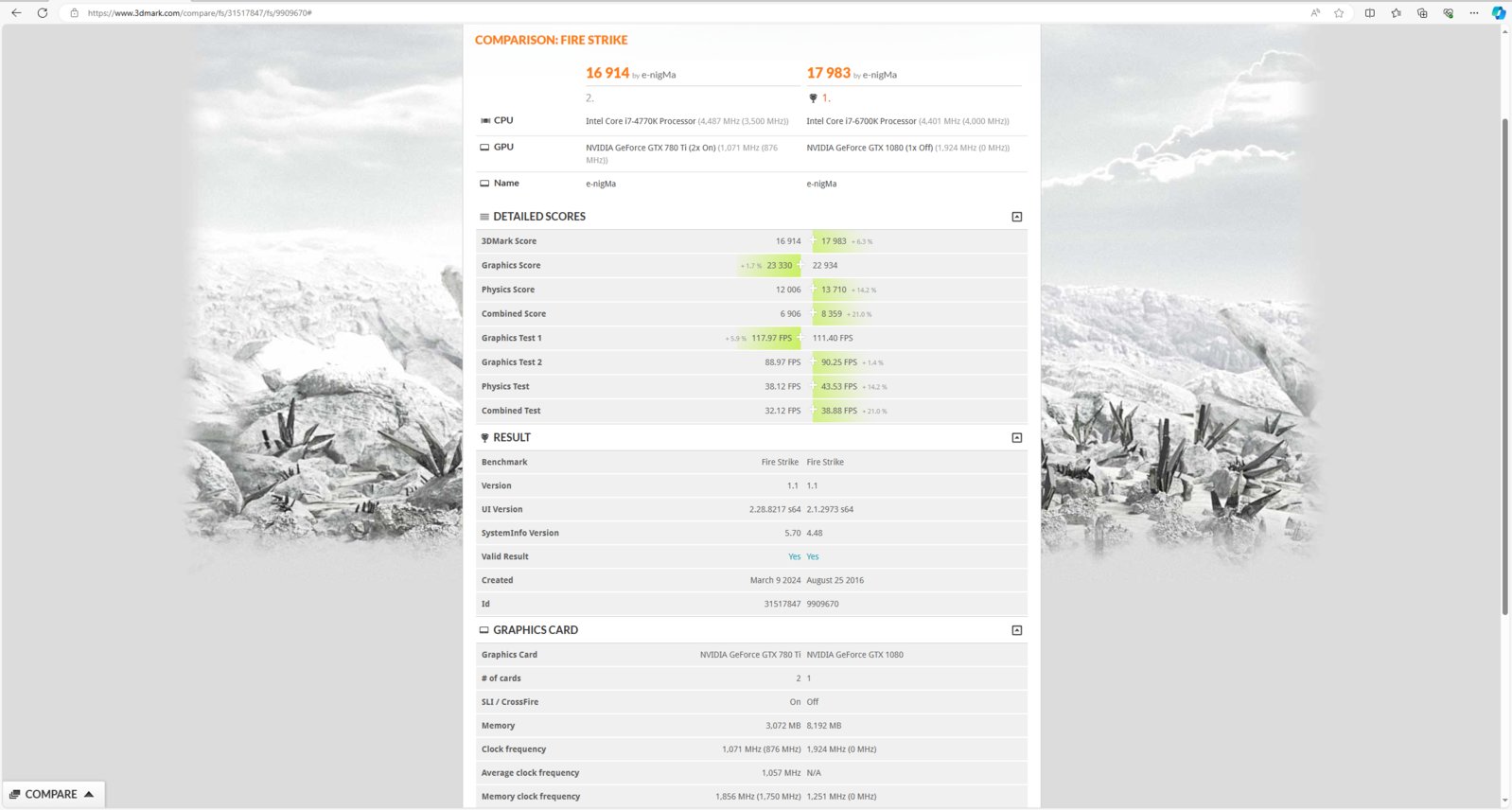Click the Graphics Test 2 value 90.25 FPS
1512x810 pixels.
coord(839,362)
